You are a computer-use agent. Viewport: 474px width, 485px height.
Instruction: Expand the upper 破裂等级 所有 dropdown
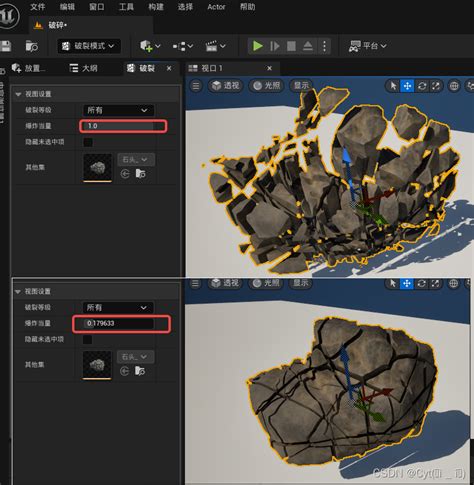(x=118, y=110)
